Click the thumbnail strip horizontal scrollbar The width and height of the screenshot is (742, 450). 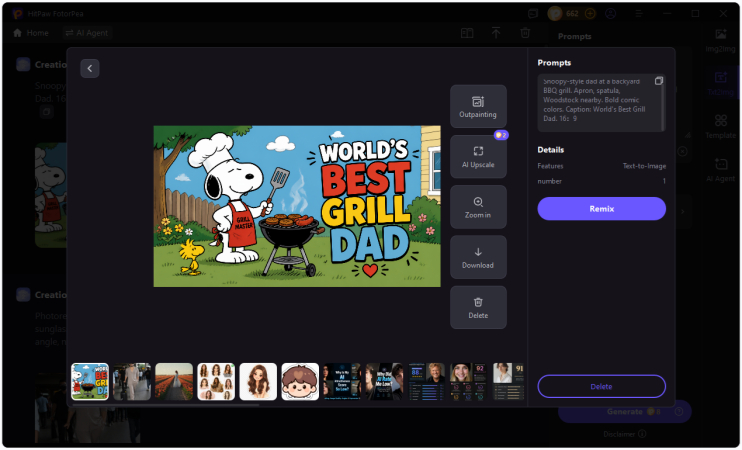click(x=166, y=405)
